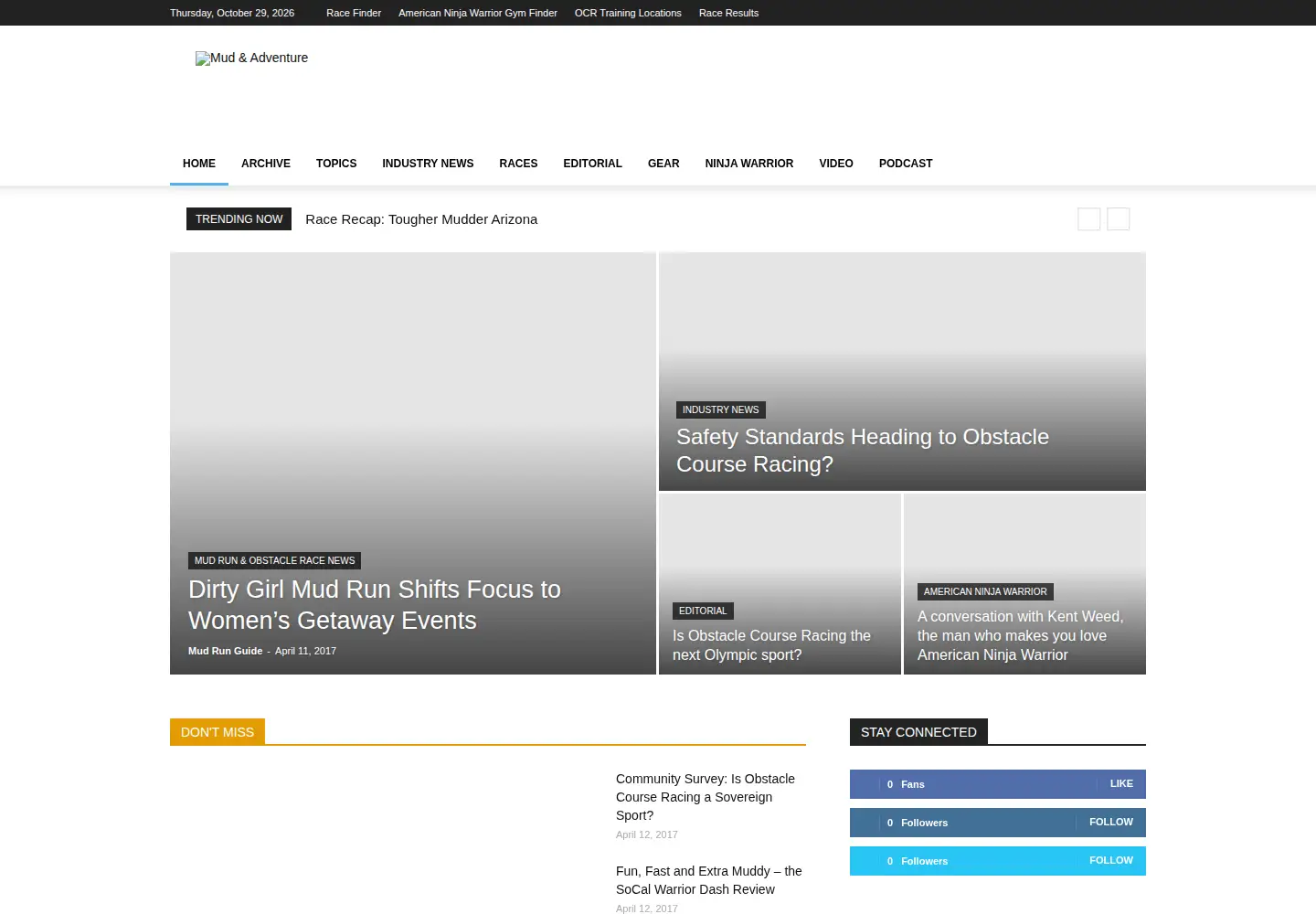Open the GEAR menu item
Screen dimensions: 1316x914
click(x=663, y=164)
